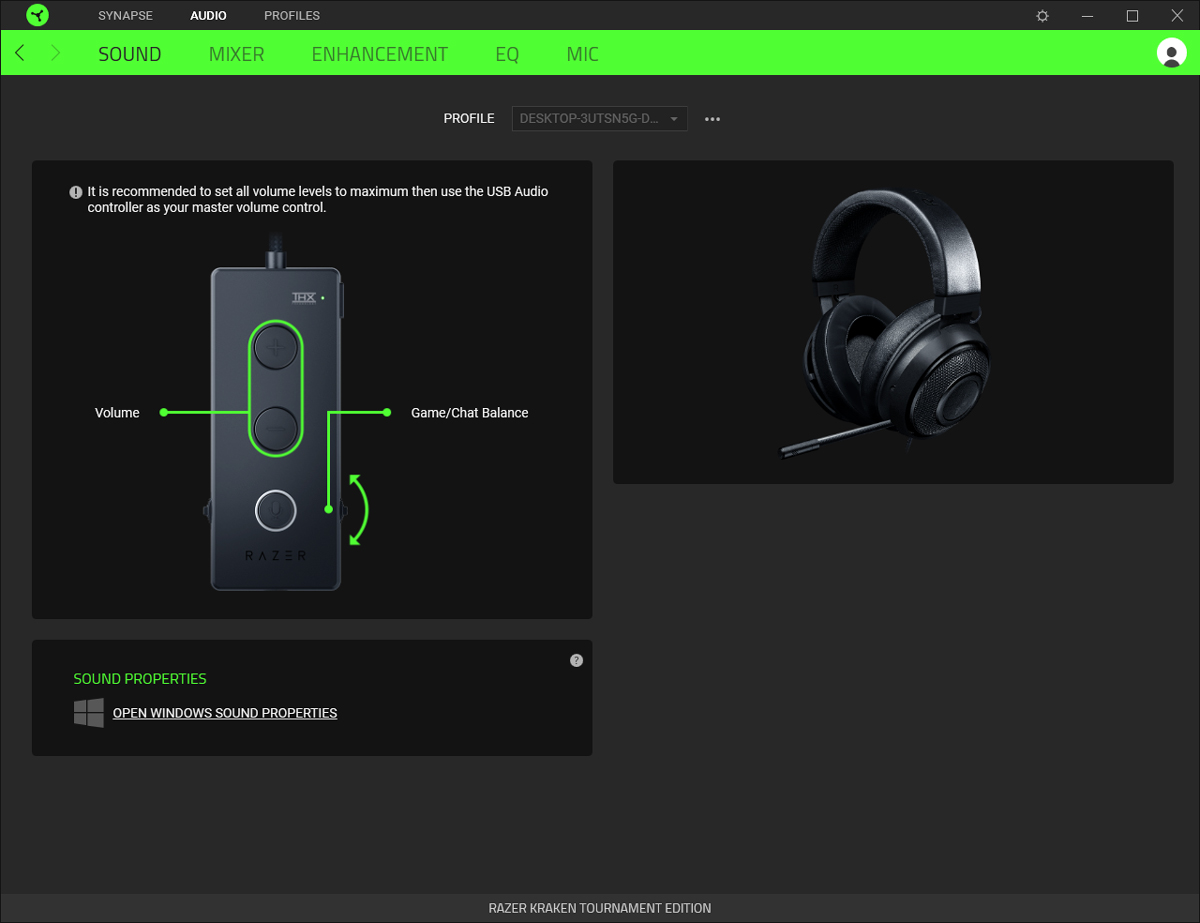Go back with the left arrow
The width and height of the screenshot is (1200, 923).
tap(20, 53)
